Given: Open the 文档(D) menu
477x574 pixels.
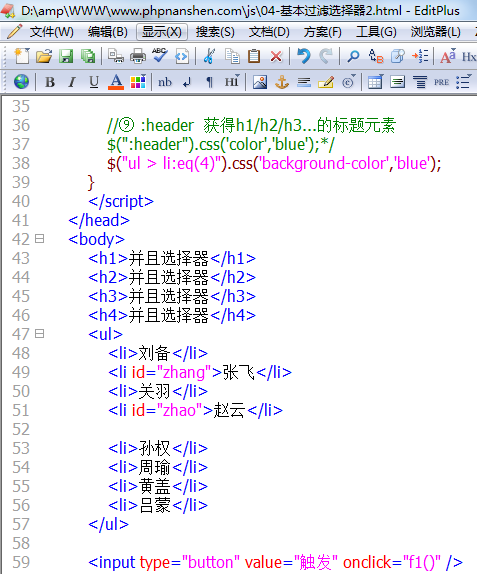Looking at the screenshot, I should click(269, 32).
